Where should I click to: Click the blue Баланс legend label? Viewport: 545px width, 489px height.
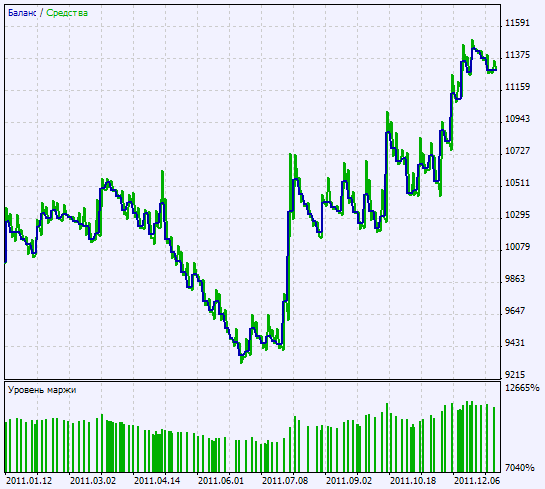(x=22, y=13)
